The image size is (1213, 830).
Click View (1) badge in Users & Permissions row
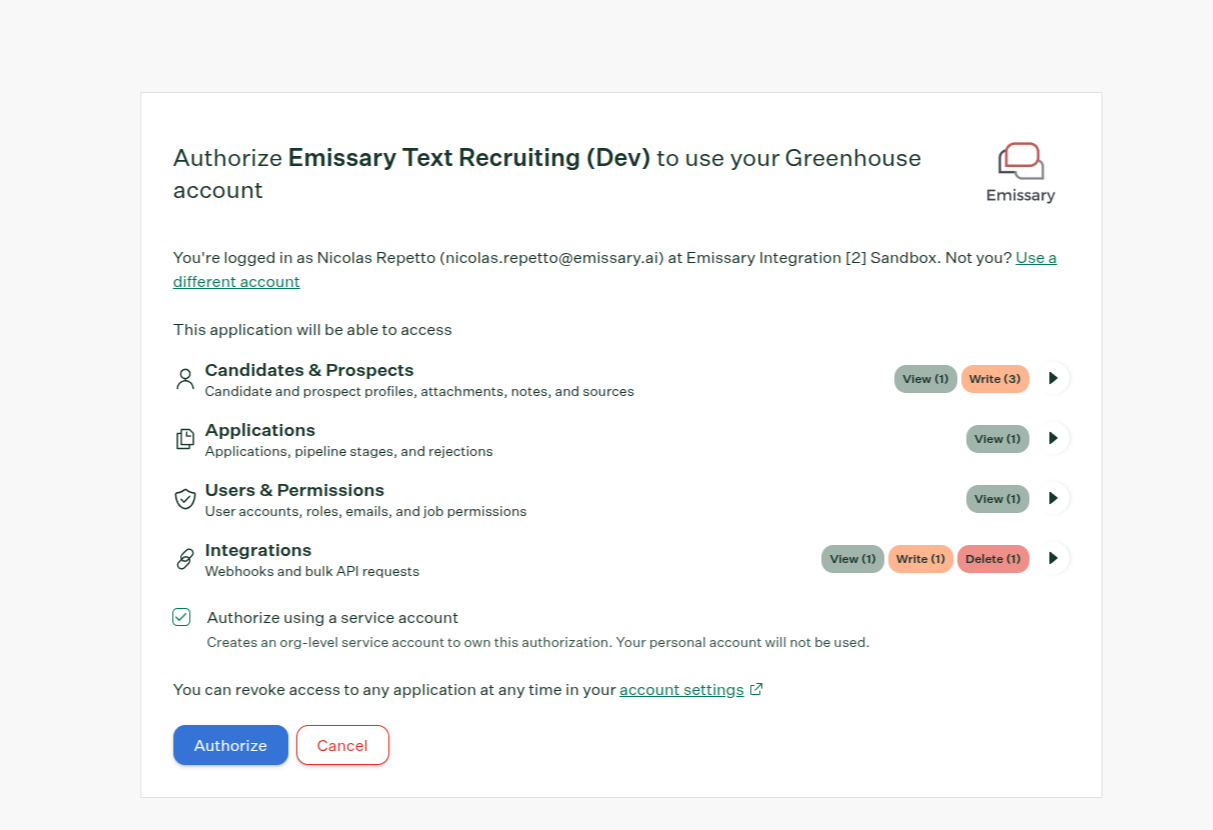pyautogui.click(x=997, y=499)
